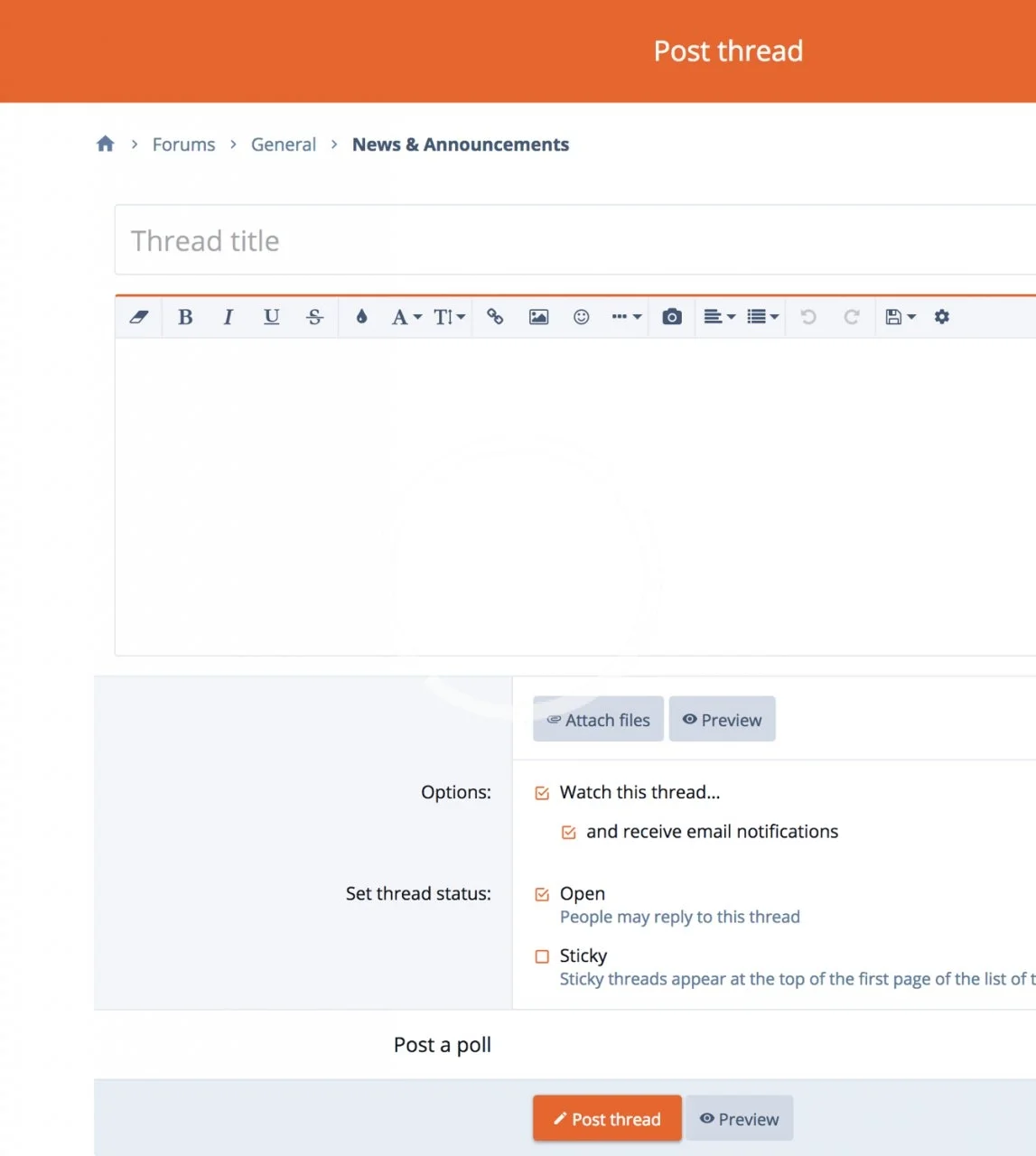Apply strikethrough formatting
This screenshot has height=1156, width=1036.
(314, 317)
